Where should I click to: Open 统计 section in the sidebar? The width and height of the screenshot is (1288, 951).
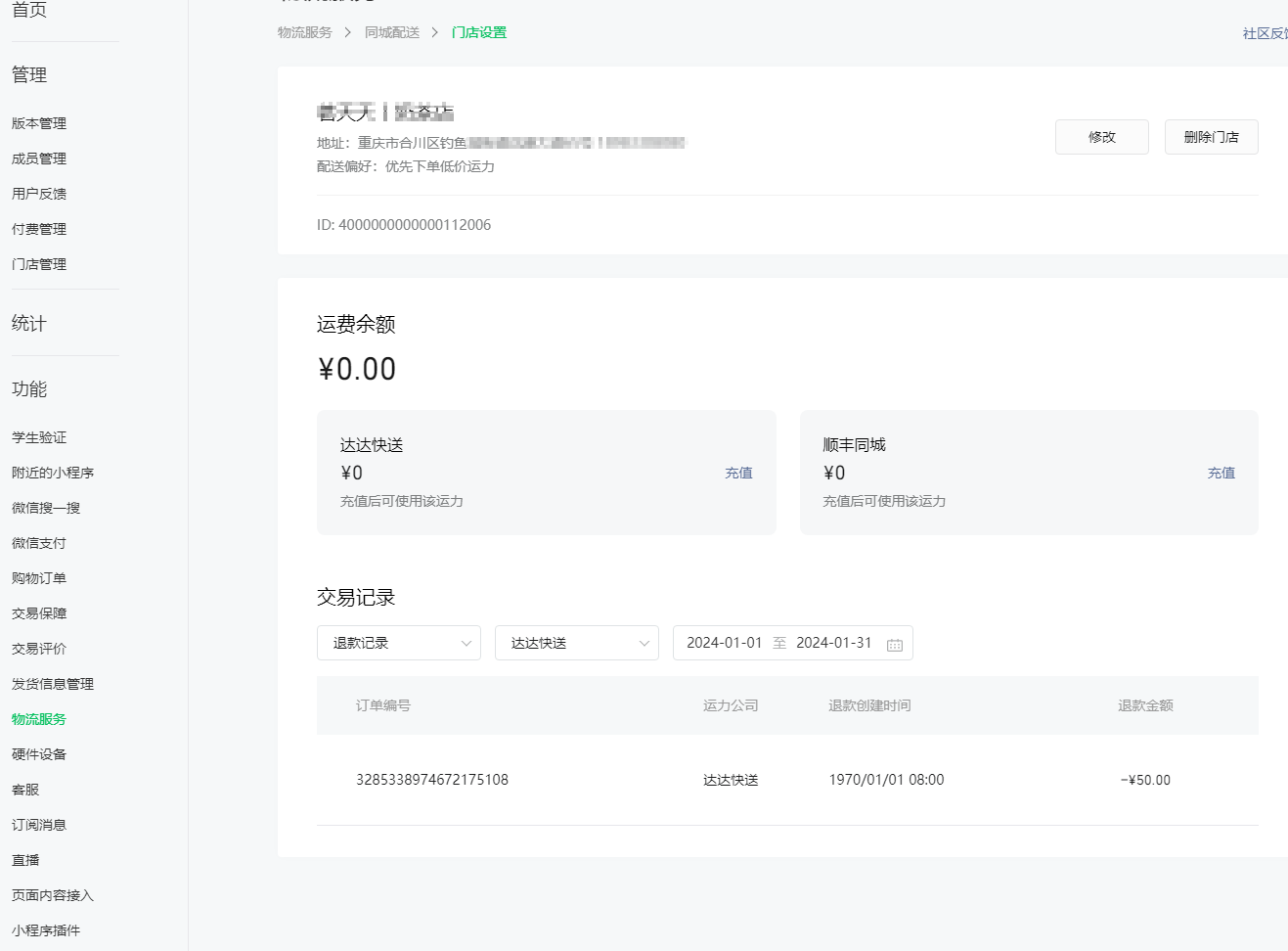pos(29,323)
